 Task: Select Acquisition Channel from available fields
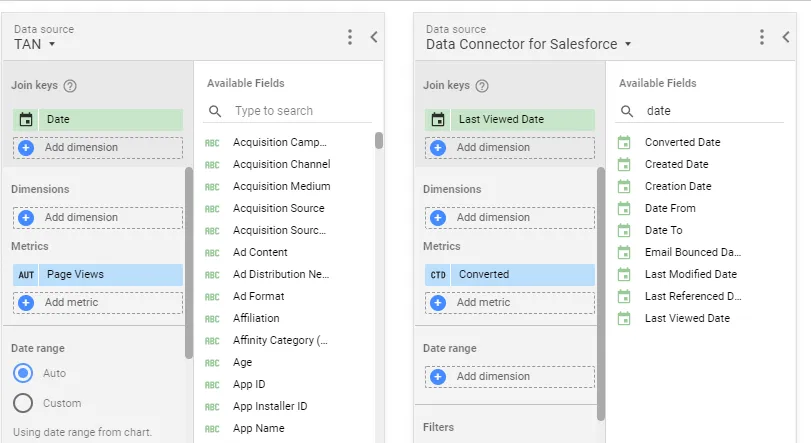click(281, 164)
